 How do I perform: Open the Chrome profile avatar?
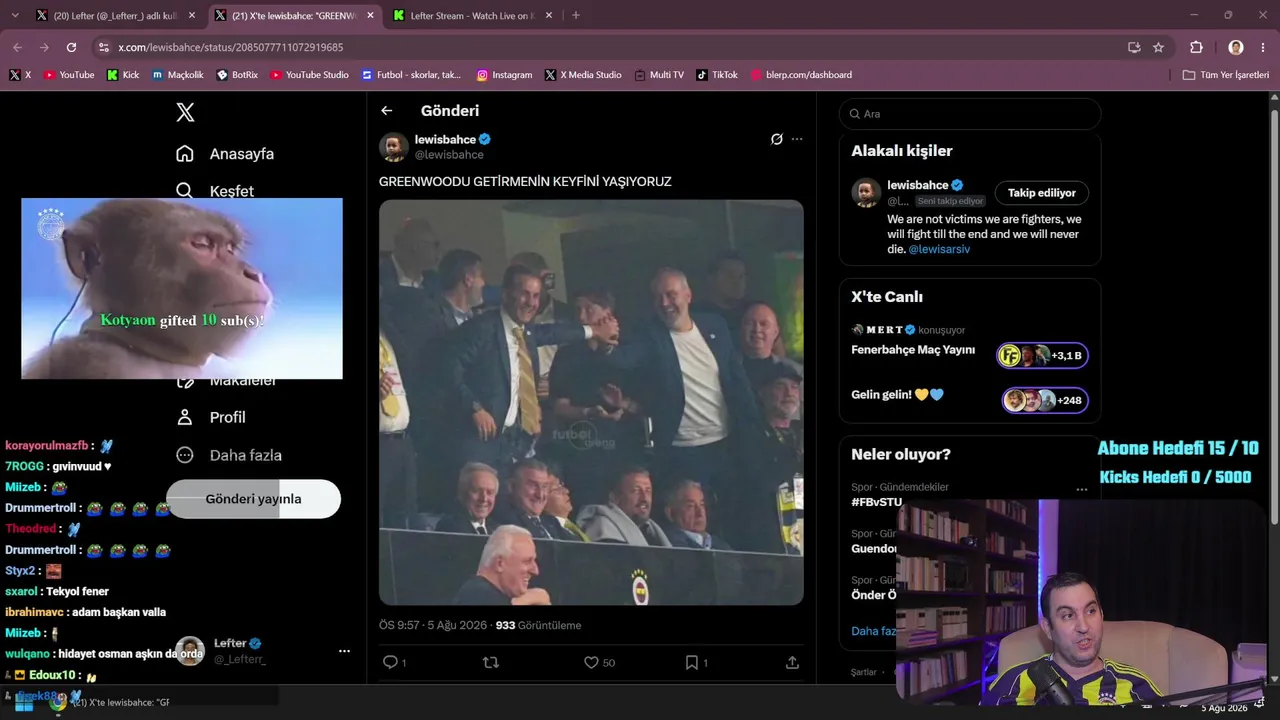pos(1236,47)
